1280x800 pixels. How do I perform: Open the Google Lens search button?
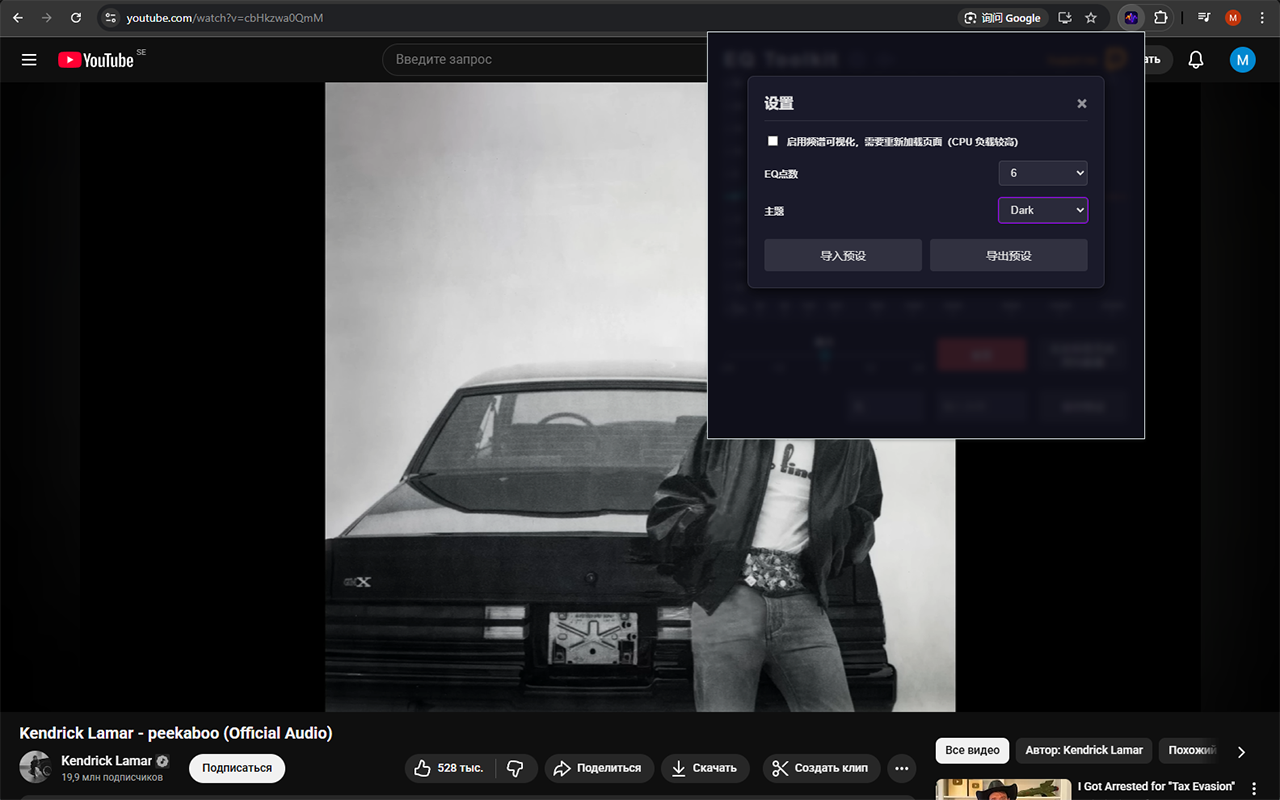click(x=1002, y=18)
